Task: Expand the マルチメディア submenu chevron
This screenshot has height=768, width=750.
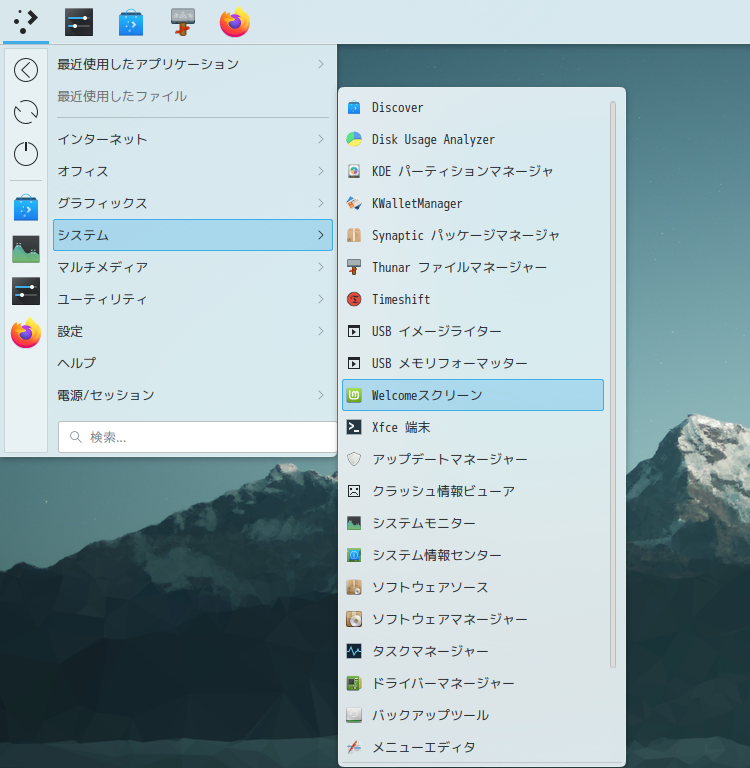Action: 321,267
